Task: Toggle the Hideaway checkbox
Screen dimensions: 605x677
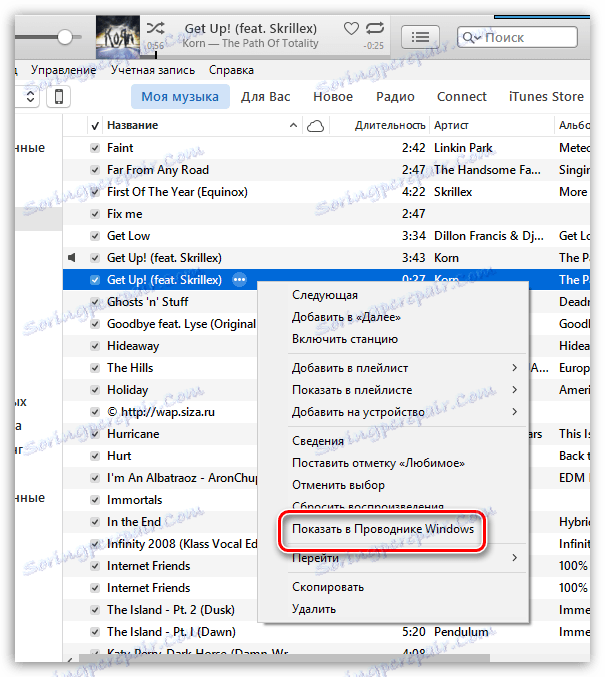Action: 95,346
